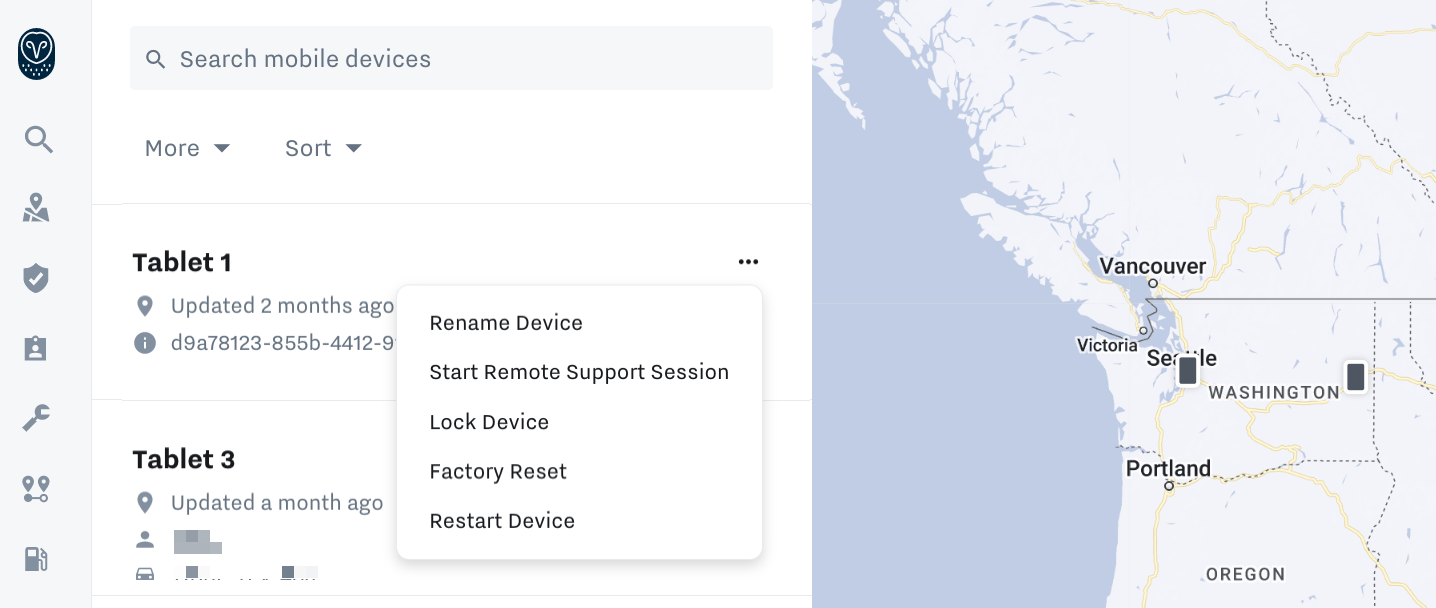Open the Sort dropdown

(x=323, y=148)
